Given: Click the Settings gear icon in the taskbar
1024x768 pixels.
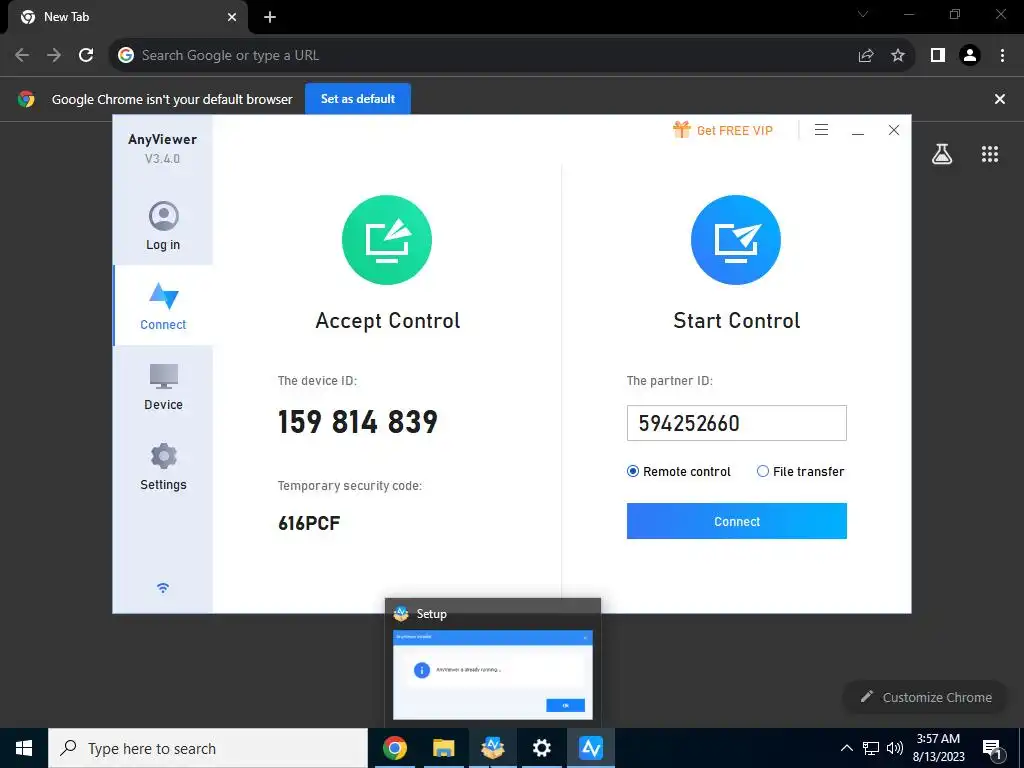Looking at the screenshot, I should click(541, 748).
